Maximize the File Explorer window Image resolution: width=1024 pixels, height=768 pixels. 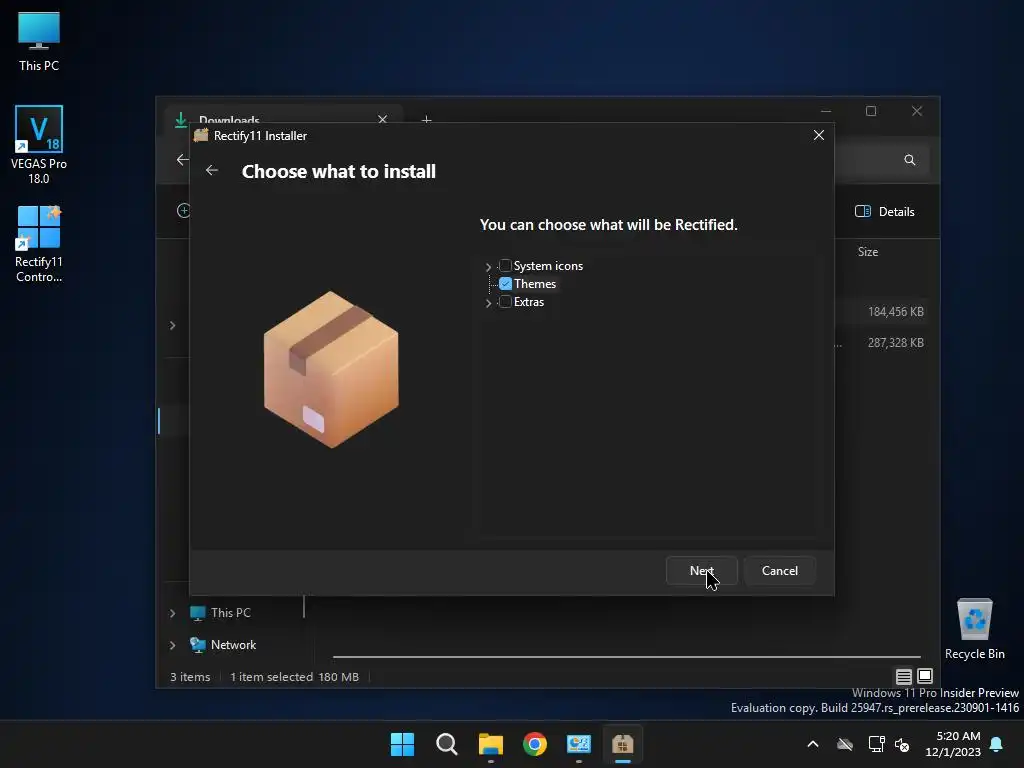(871, 111)
